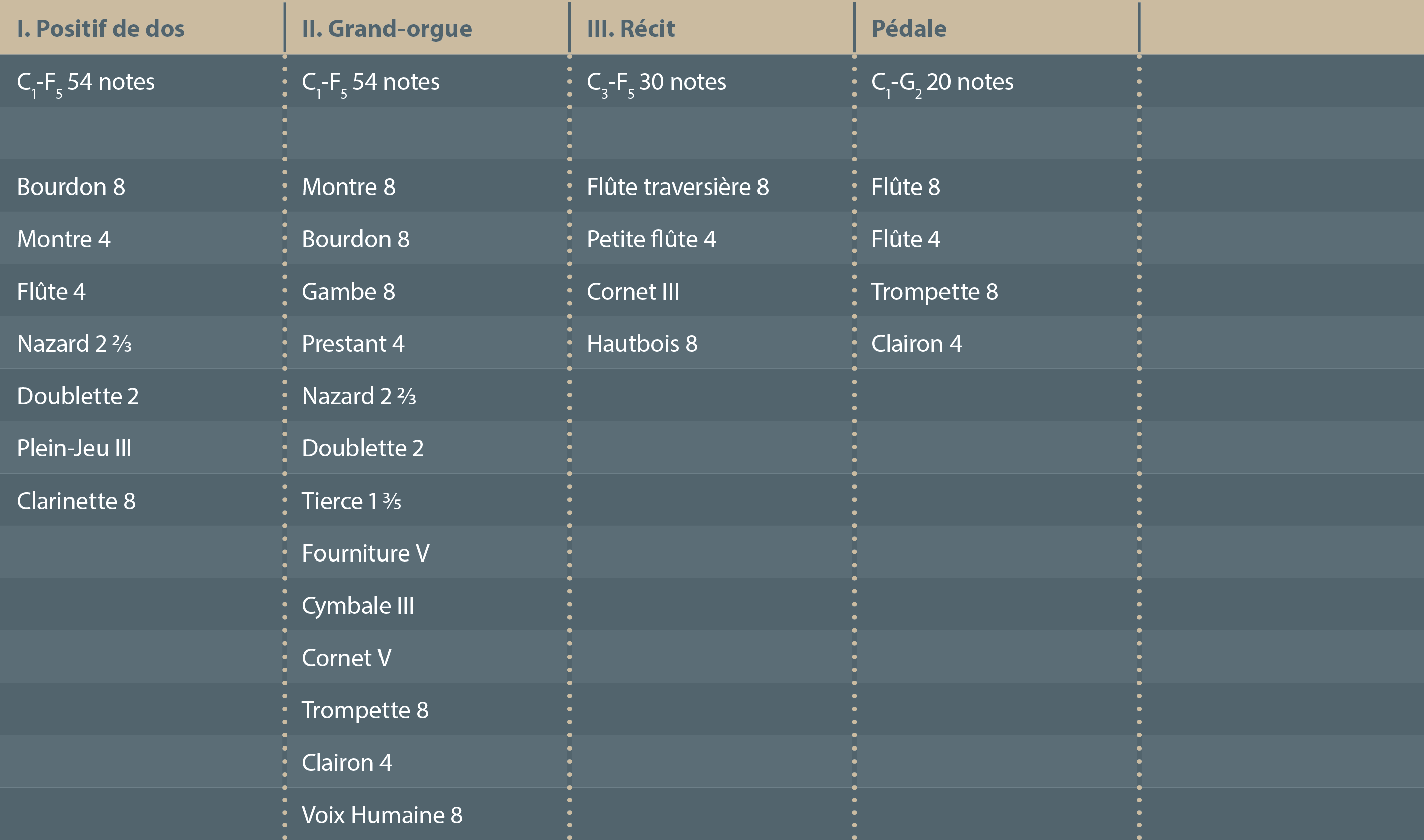The image size is (1424, 840).
Task: Select Clairon 4 in Pédale column
Action: click(916, 343)
